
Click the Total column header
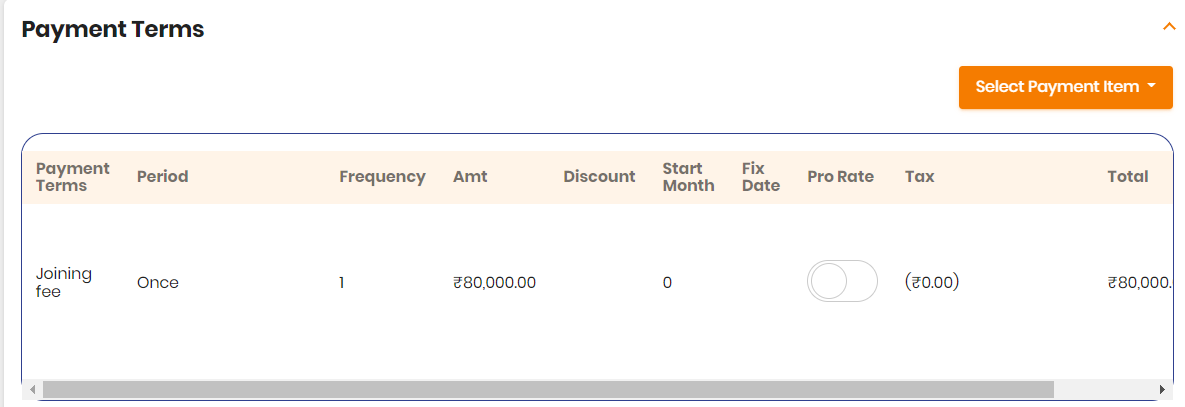pyautogui.click(x=1127, y=177)
